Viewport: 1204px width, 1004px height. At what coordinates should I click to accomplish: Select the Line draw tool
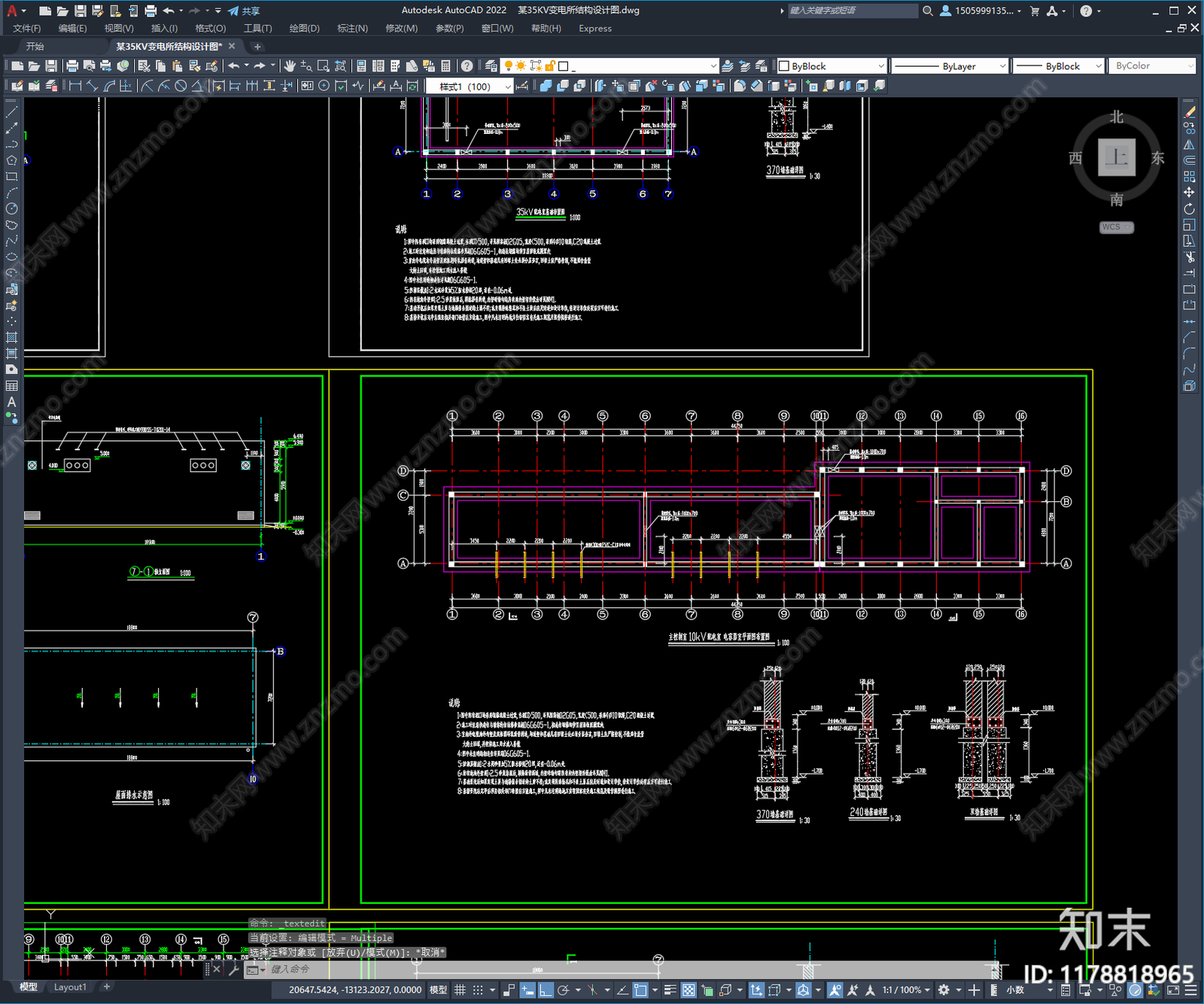[x=11, y=111]
